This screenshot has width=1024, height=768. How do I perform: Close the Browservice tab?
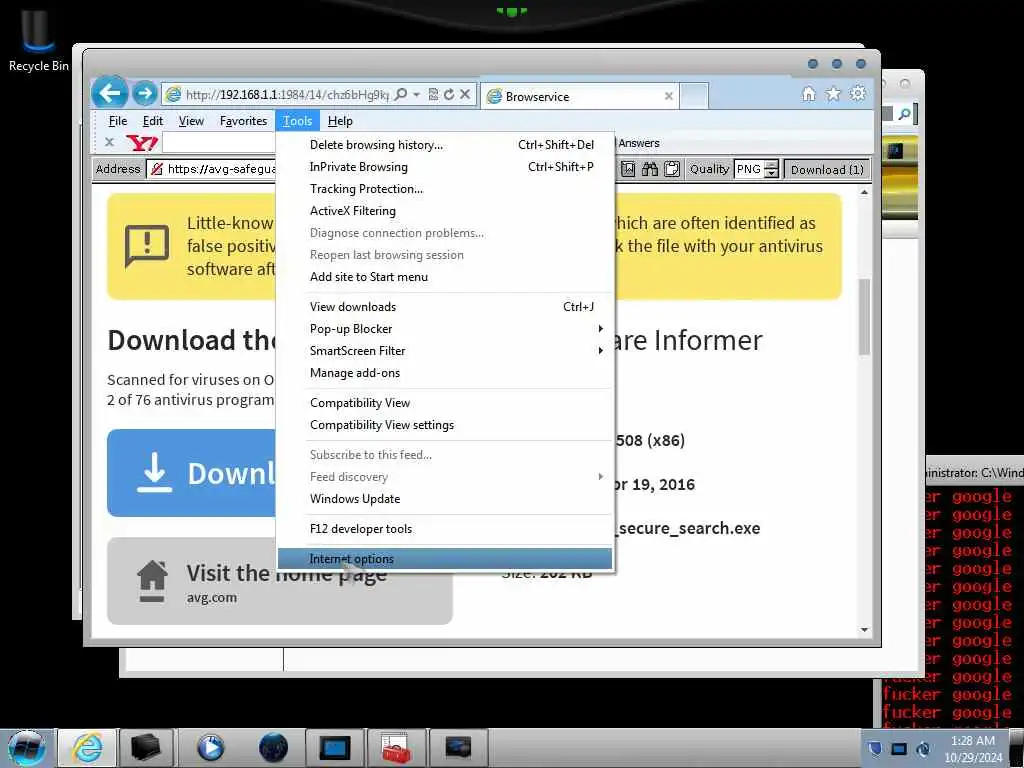(x=669, y=96)
